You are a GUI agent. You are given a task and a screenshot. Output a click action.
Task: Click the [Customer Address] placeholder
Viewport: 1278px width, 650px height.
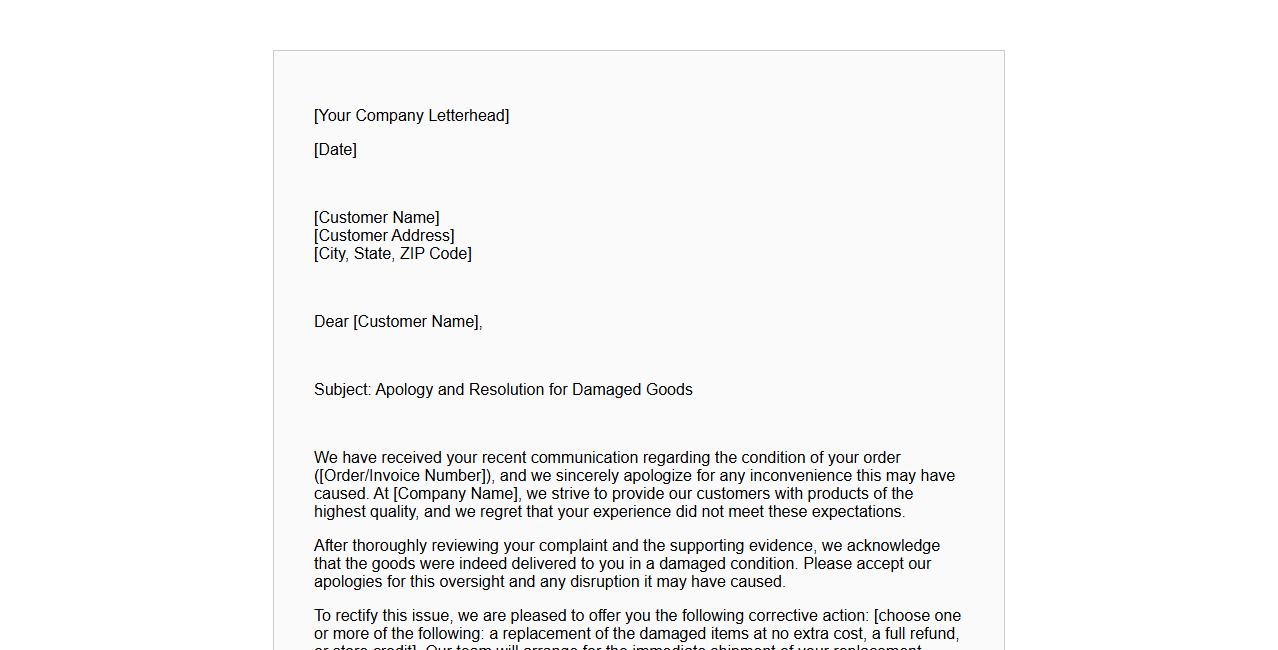[x=384, y=236]
